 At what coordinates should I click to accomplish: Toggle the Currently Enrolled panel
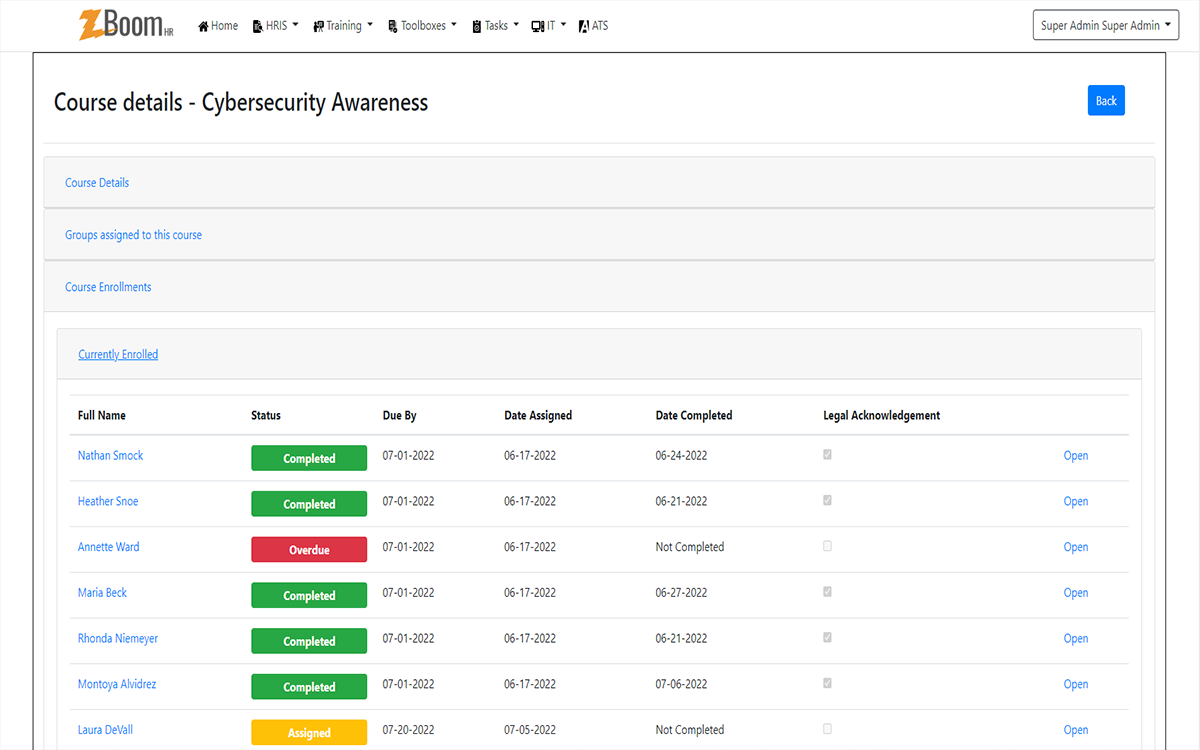point(118,354)
